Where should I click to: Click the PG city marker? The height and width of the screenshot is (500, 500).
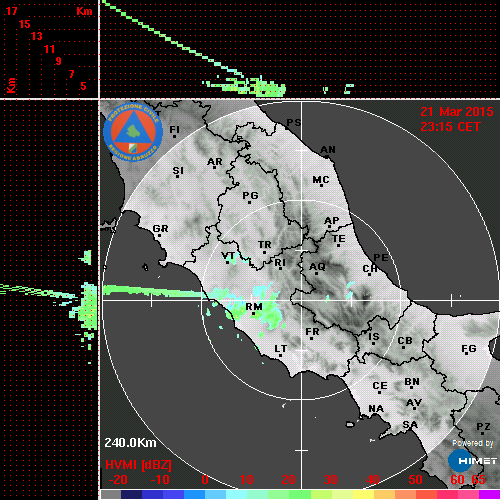click(249, 202)
